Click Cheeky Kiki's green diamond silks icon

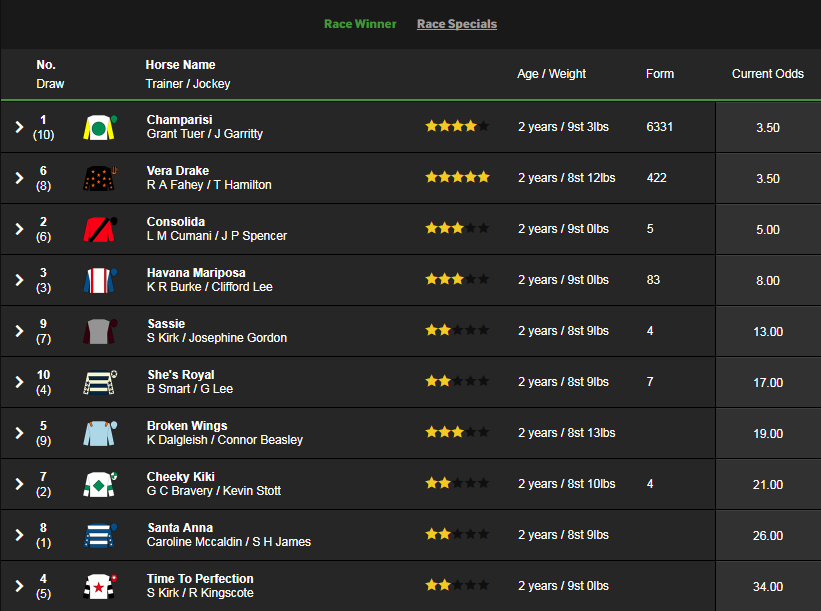point(99,484)
